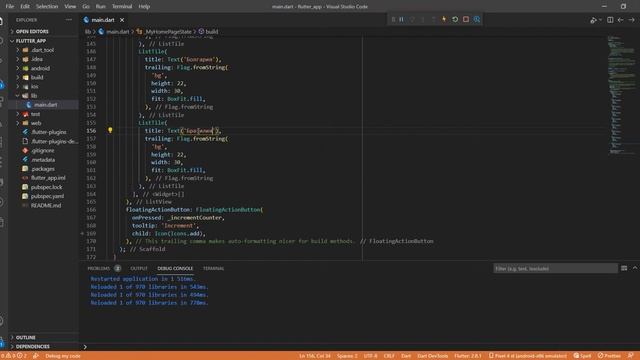Image resolution: width=640 pixels, height=360 pixels.
Task: Open the run or debug dropdown icon
Action: pyautogui.click(x=596, y=20)
